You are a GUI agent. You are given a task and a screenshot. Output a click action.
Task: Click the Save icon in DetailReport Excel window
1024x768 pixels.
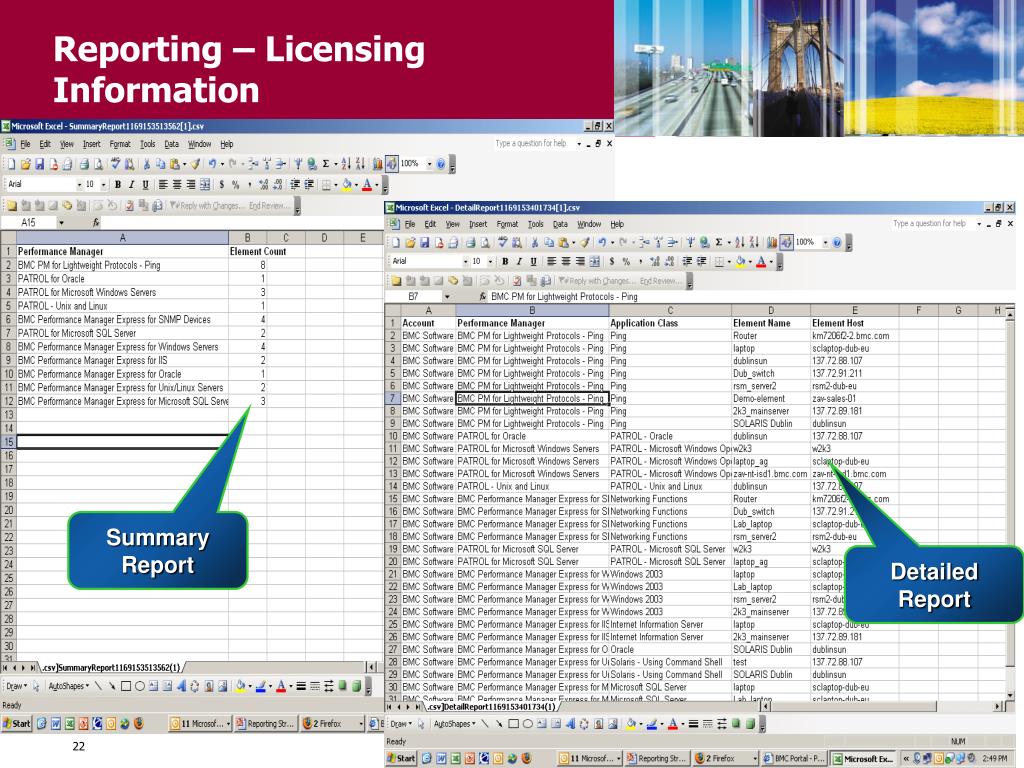click(x=424, y=243)
